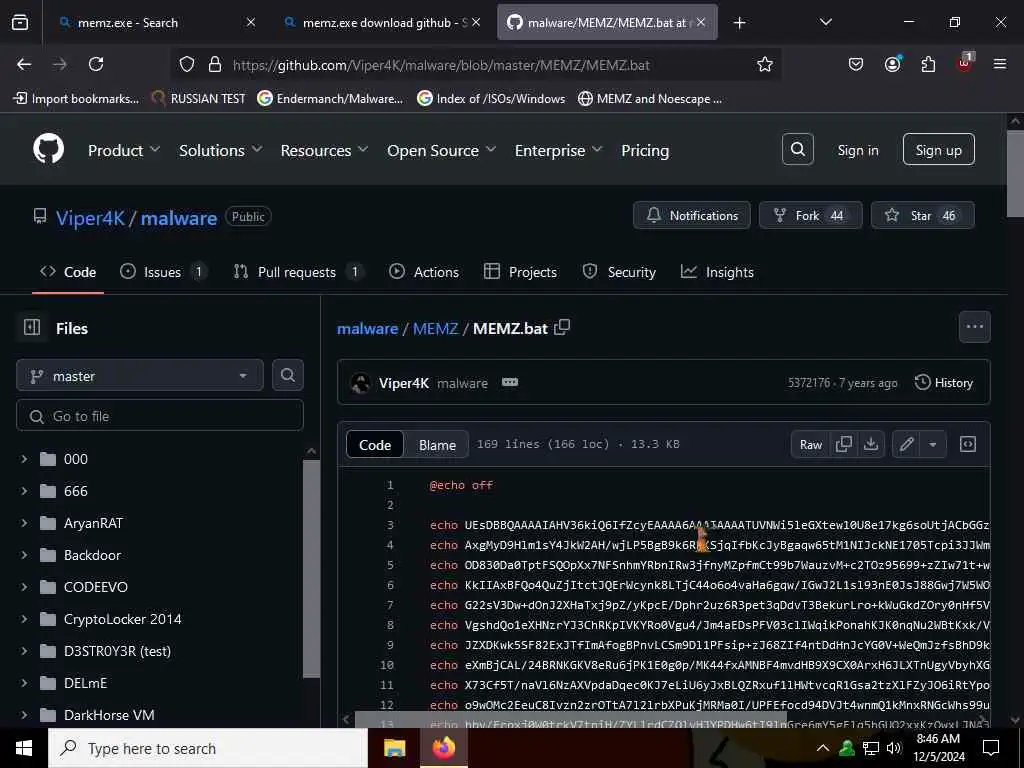Star the repository button

tap(922, 215)
